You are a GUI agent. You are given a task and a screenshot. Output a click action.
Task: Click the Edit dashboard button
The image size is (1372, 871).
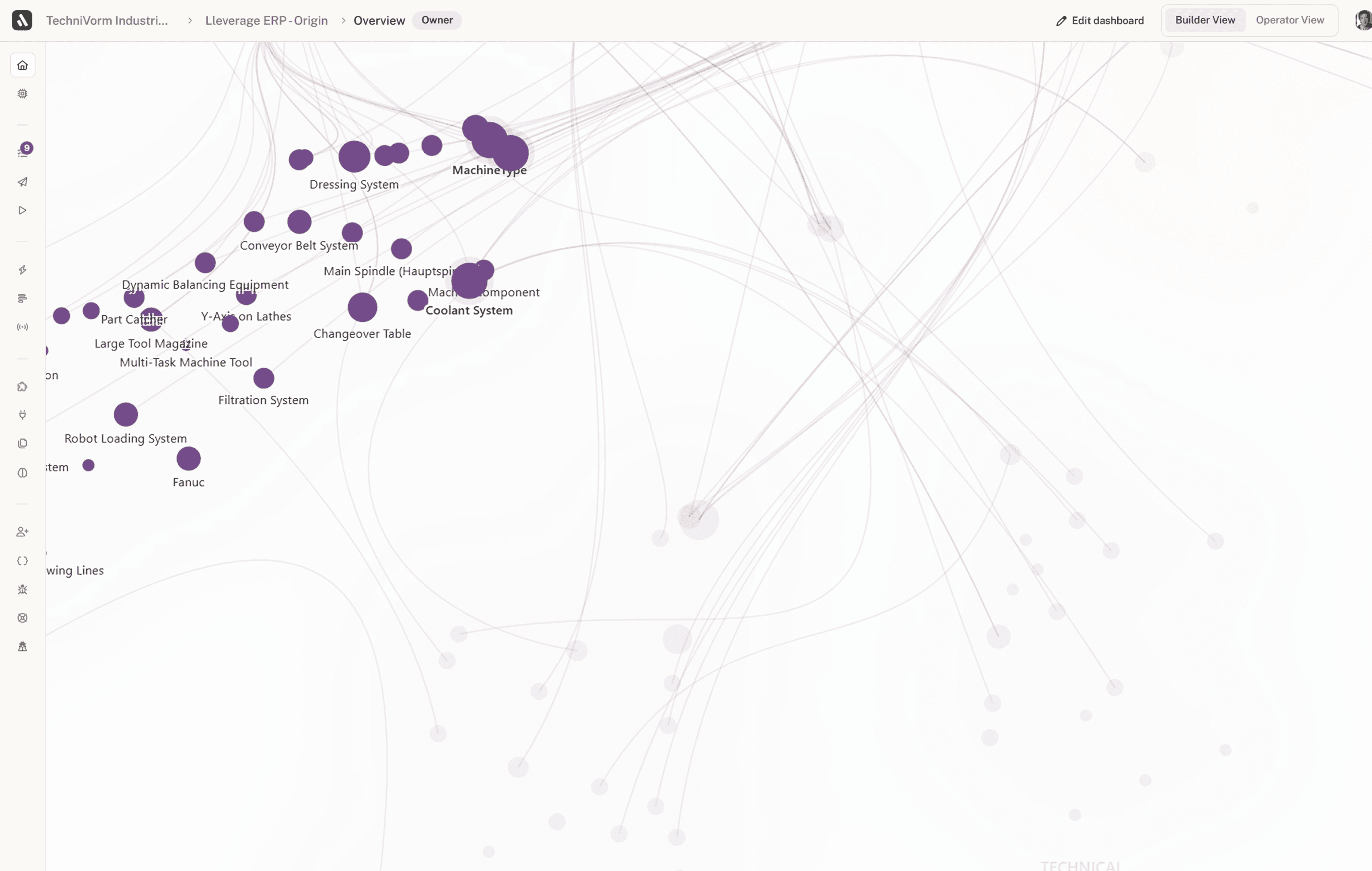coord(1099,20)
